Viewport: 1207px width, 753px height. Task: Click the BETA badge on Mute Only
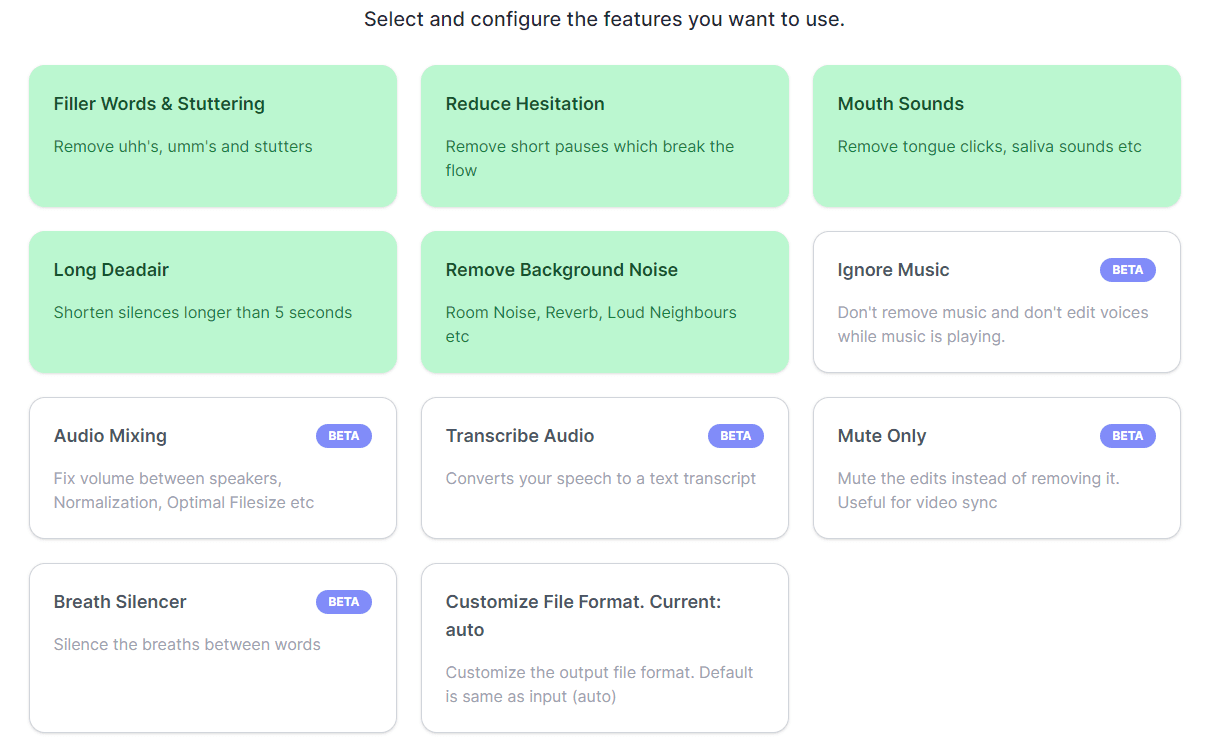[1127, 436]
